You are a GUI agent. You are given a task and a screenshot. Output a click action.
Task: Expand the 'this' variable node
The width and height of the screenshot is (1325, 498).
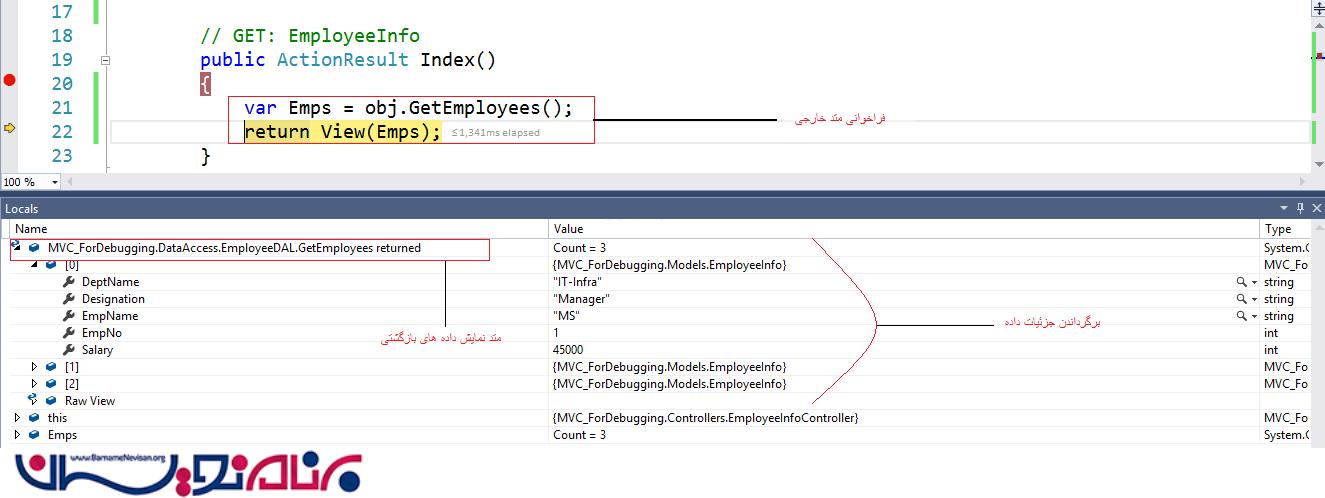click(17, 418)
